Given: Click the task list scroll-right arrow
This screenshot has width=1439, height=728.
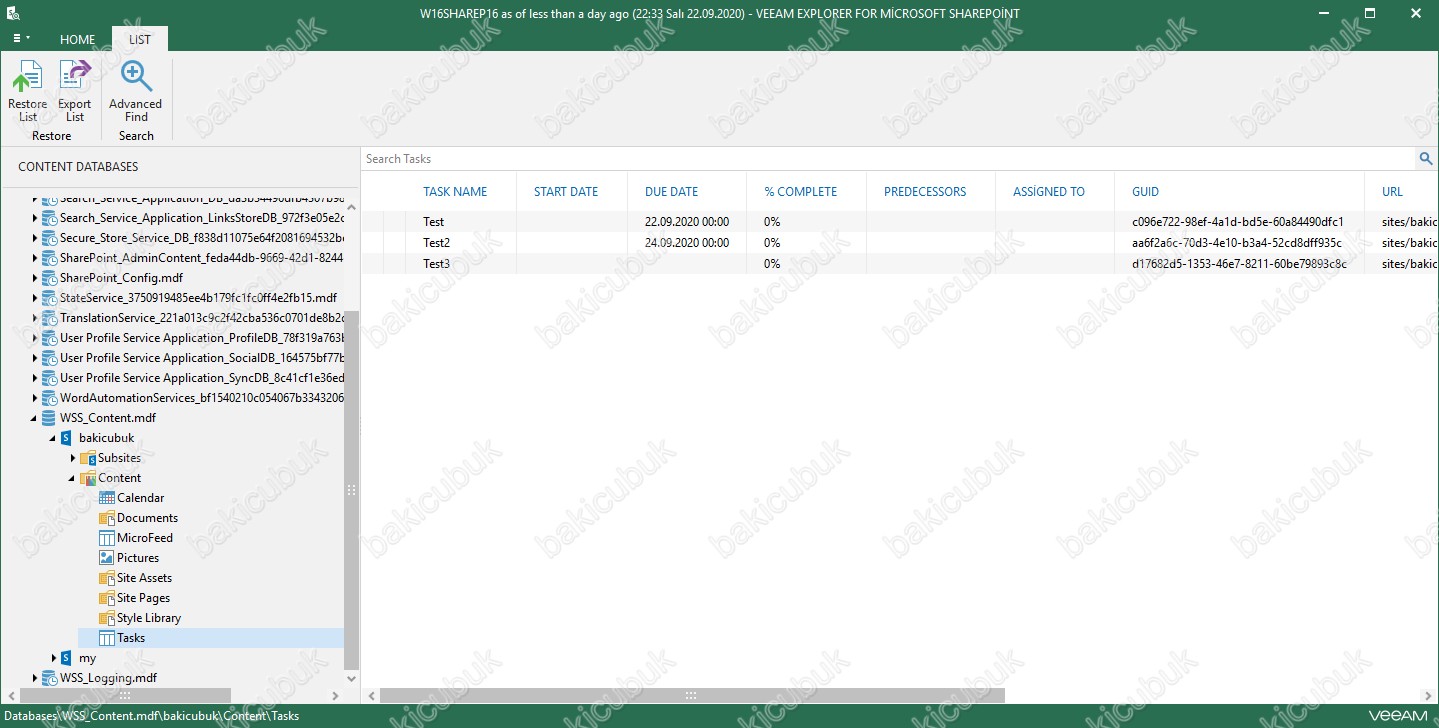Looking at the screenshot, I should pos(1430,695).
